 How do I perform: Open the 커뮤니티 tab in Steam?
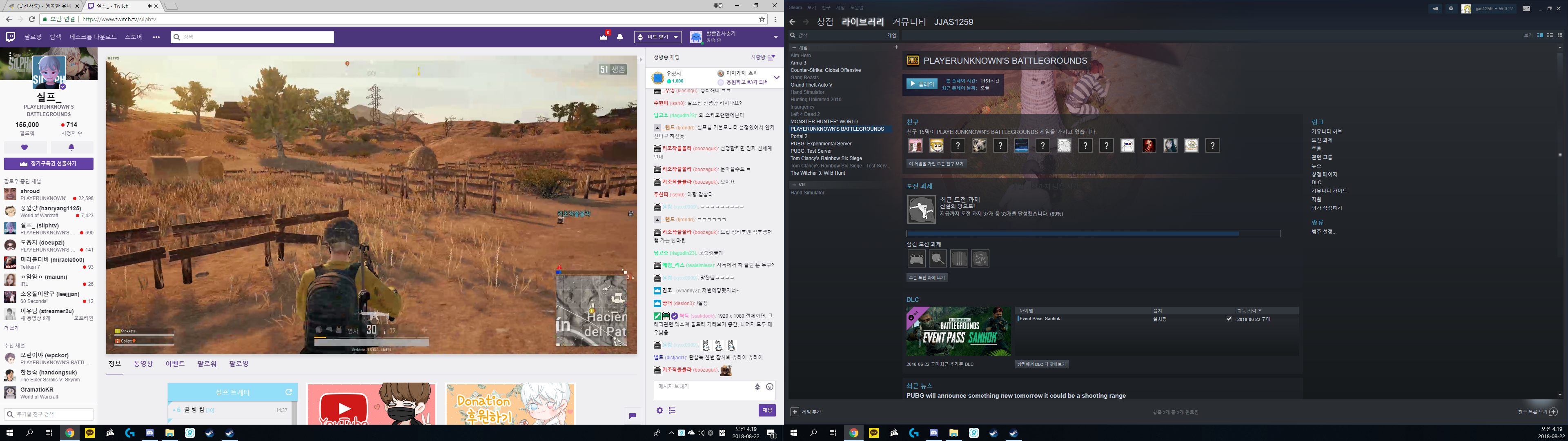pyautogui.click(x=909, y=22)
